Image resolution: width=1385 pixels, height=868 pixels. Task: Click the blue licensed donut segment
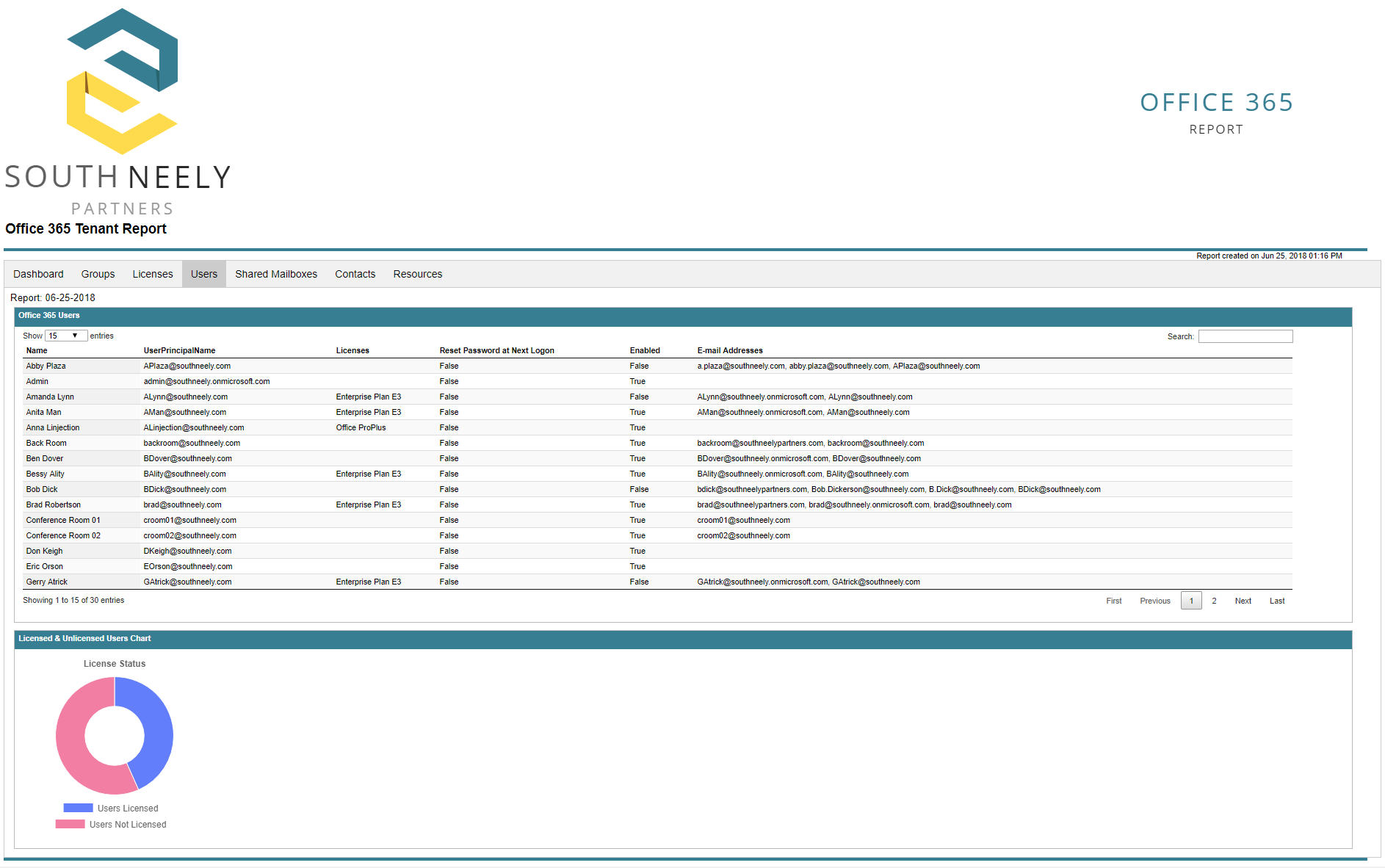[157, 727]
